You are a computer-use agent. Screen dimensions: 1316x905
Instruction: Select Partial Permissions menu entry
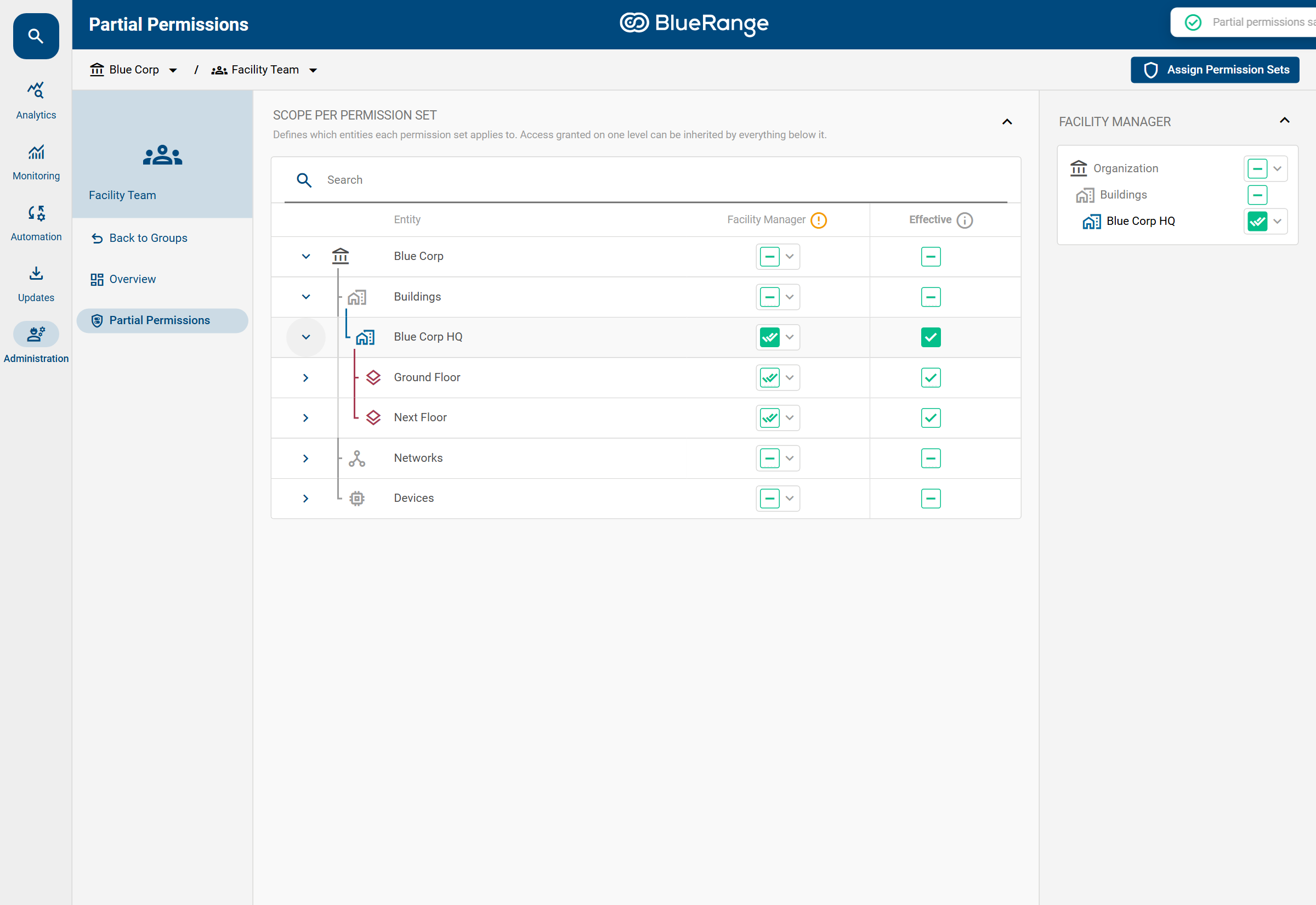(162, 320)
